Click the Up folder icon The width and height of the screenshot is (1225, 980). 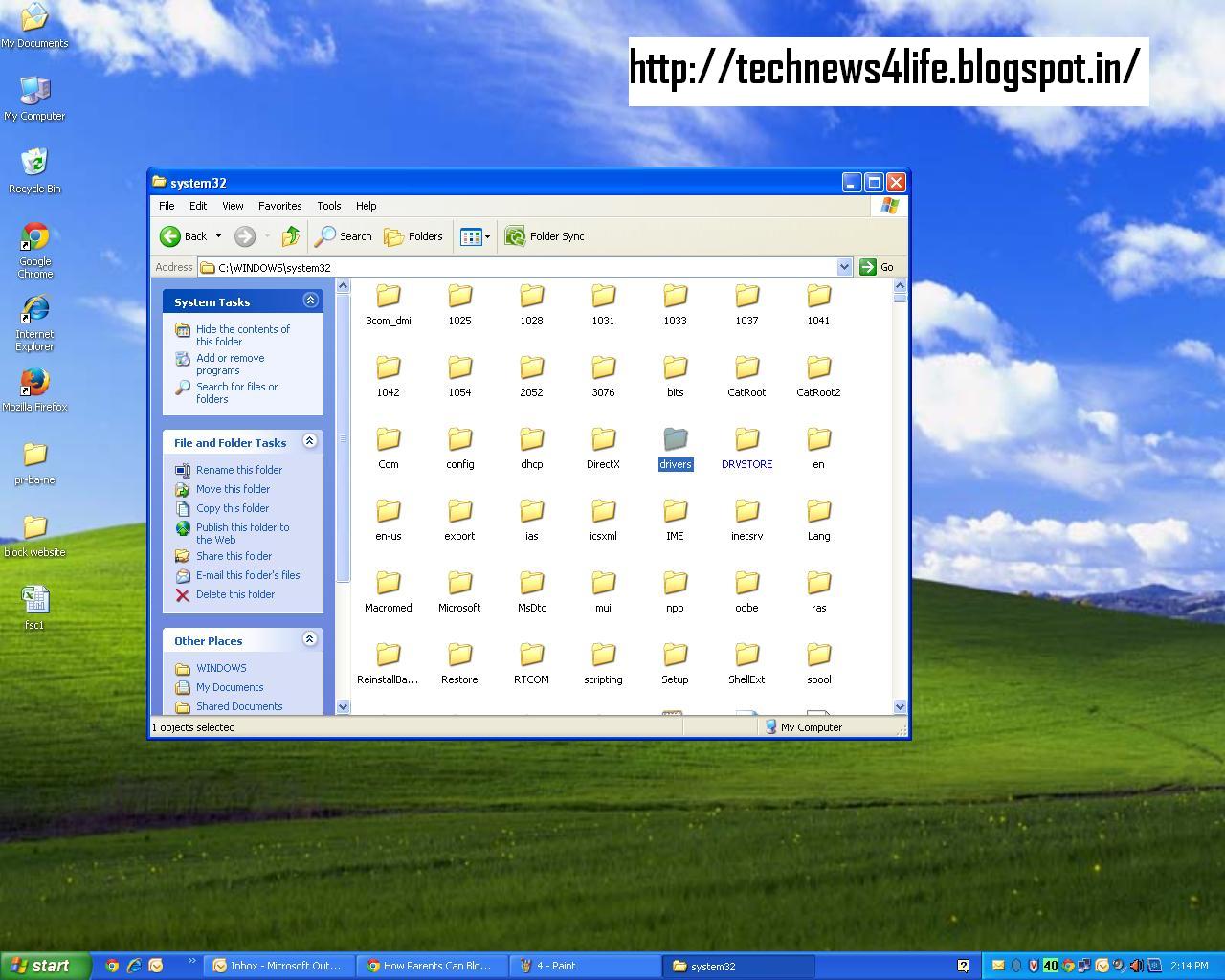pos(291,236)
